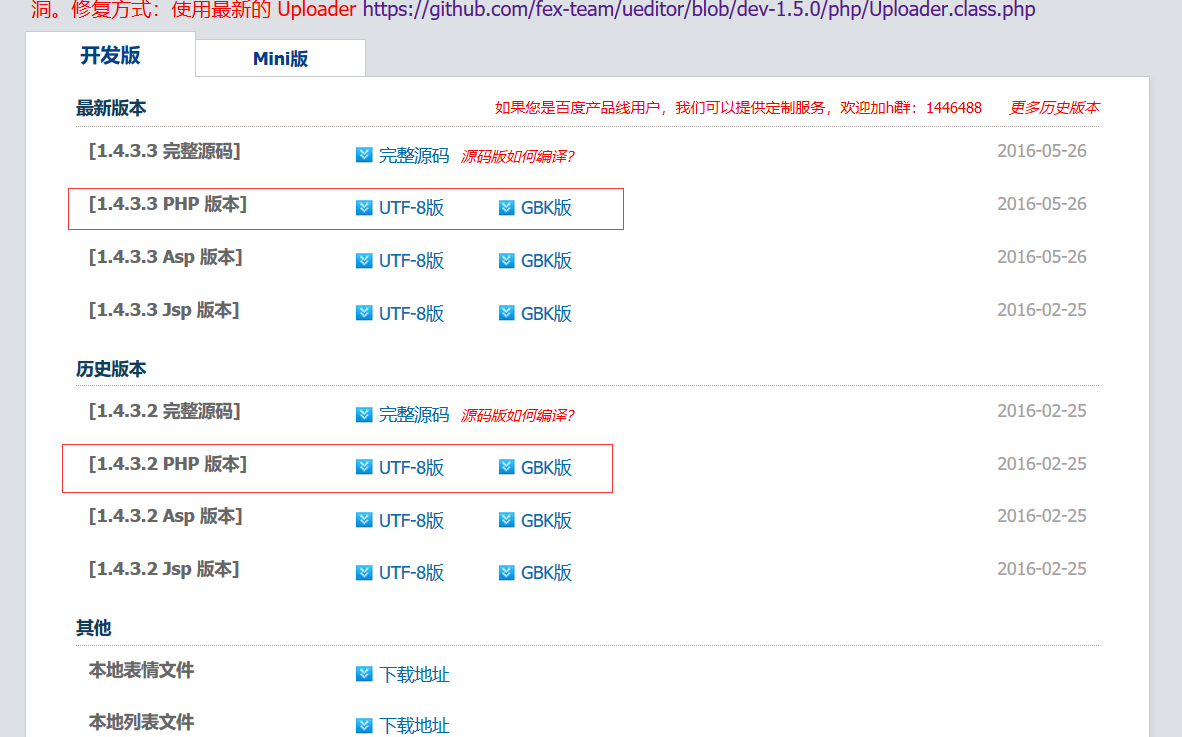Click download icon beside 1.4.3.3 Asp GBK版
The height and width of the screenshot is (737, 1182).
tap(507, 260)
